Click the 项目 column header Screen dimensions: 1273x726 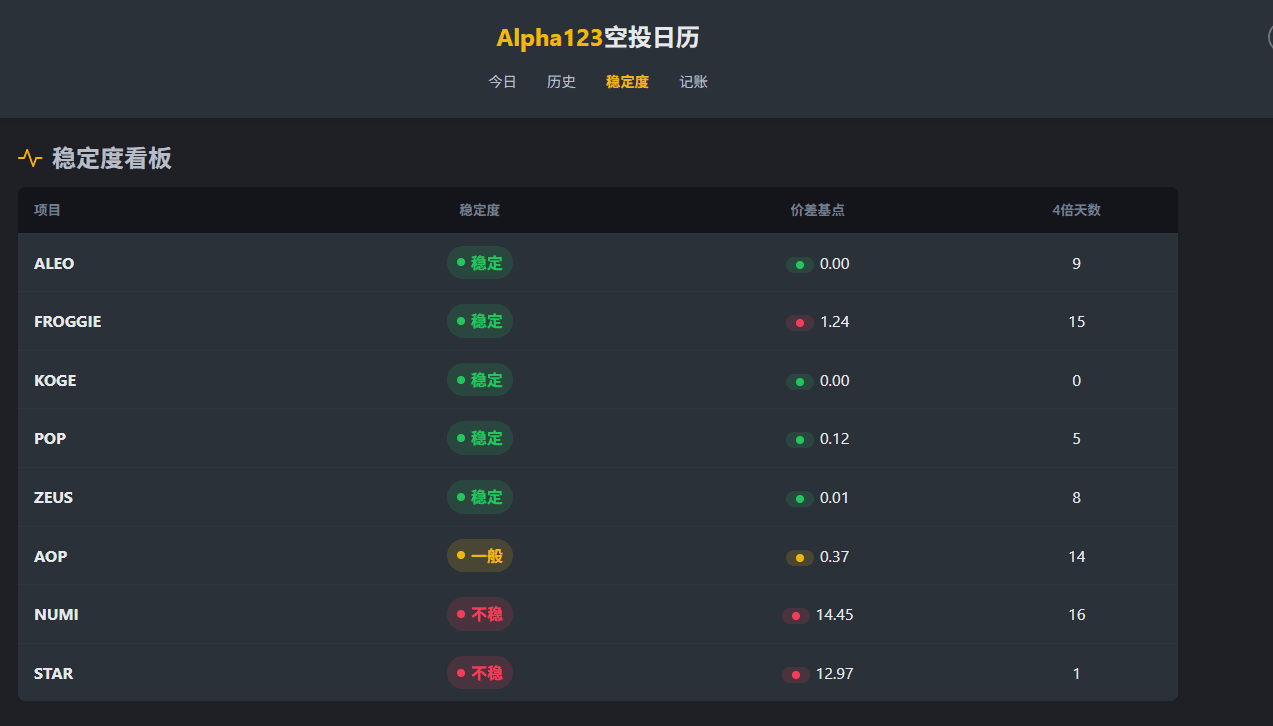pyautogui.click(x=47, y=210)
